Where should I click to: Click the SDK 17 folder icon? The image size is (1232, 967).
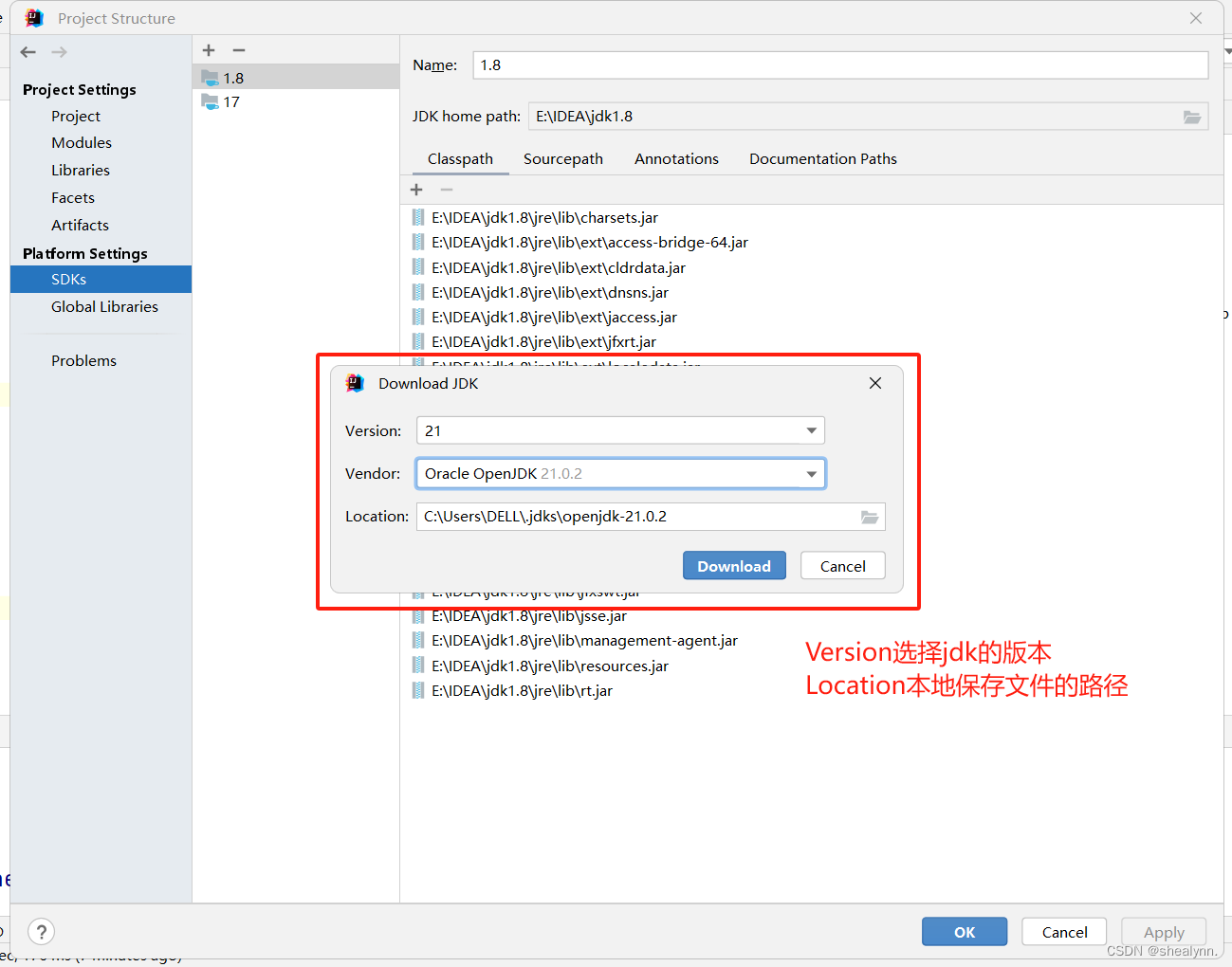tap(210, 101)
